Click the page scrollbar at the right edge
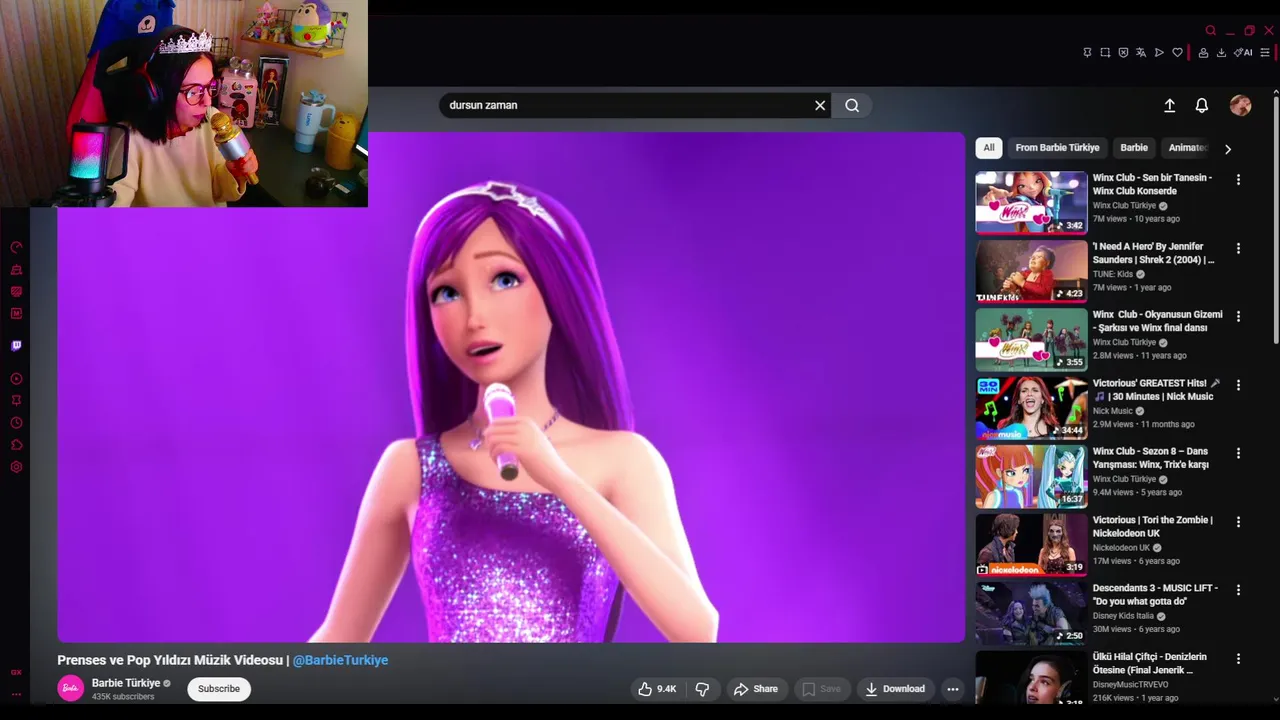 pos(1275,220)
